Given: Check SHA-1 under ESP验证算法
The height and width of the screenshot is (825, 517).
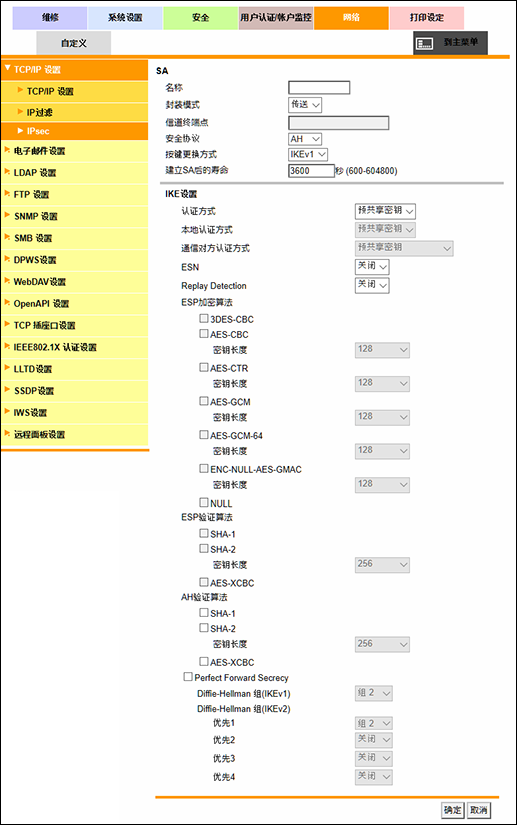Looking at the screenshot, I should (x=204, y=533).
